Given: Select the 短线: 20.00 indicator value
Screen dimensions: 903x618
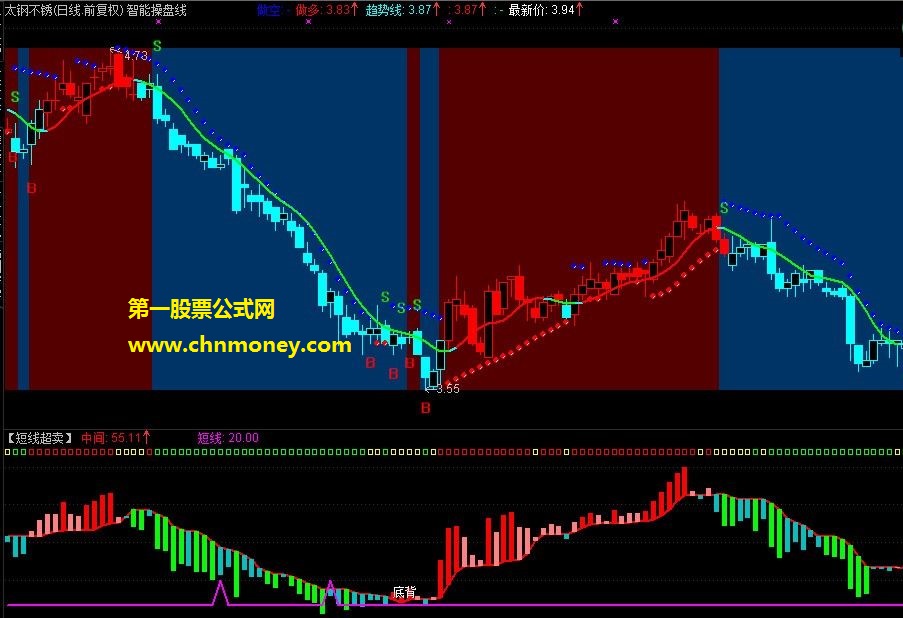Looking at the screenshot, I should [x=228, y=438].
